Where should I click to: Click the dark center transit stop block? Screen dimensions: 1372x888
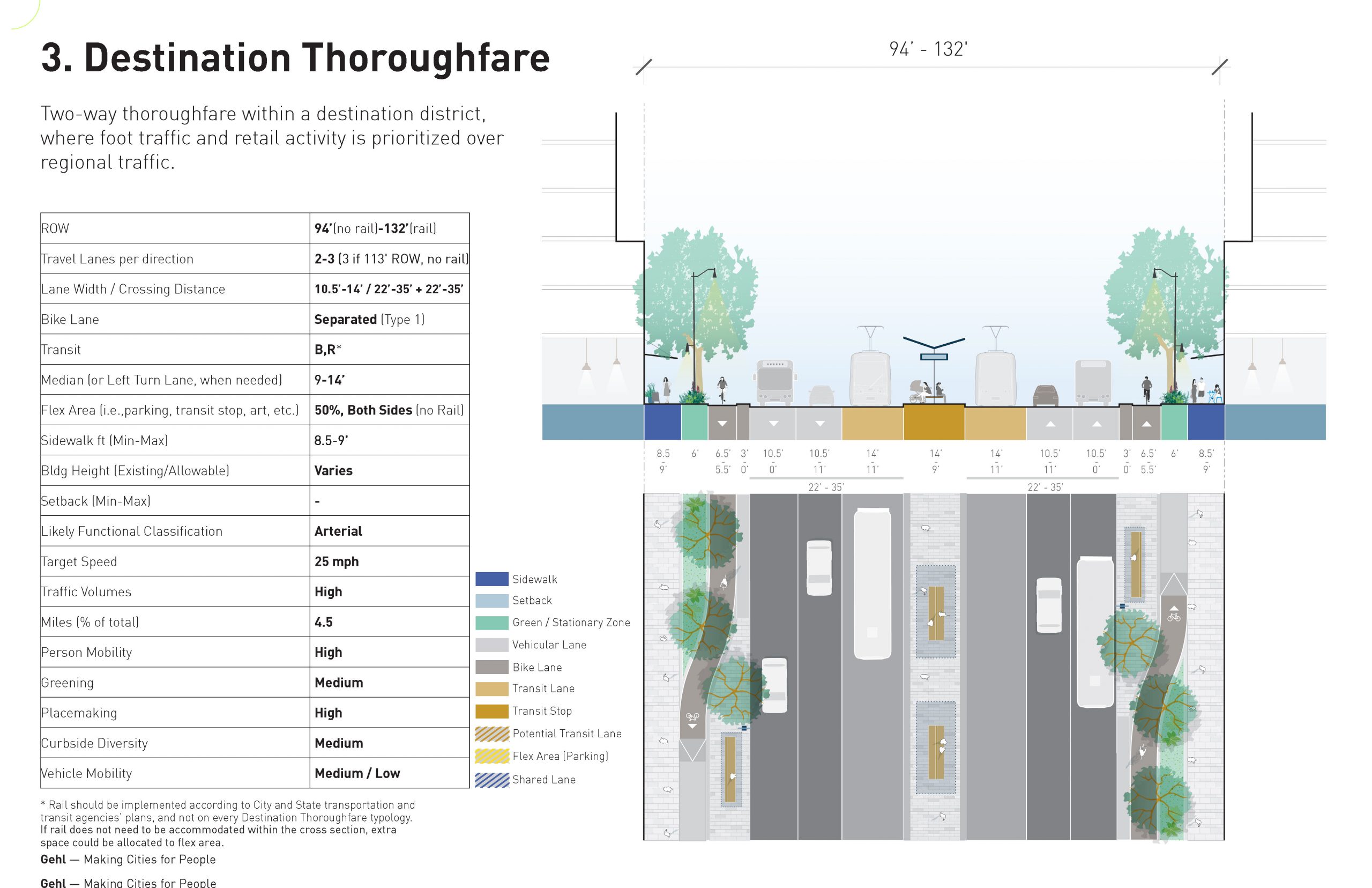934,422
